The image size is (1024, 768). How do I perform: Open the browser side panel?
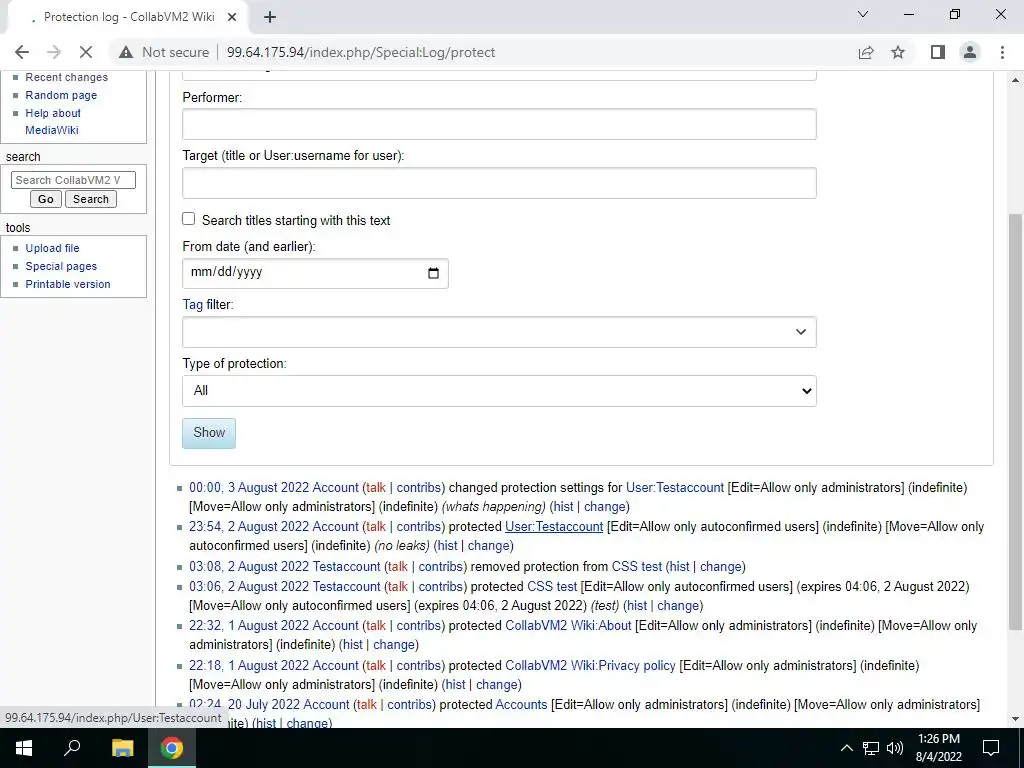938,52
